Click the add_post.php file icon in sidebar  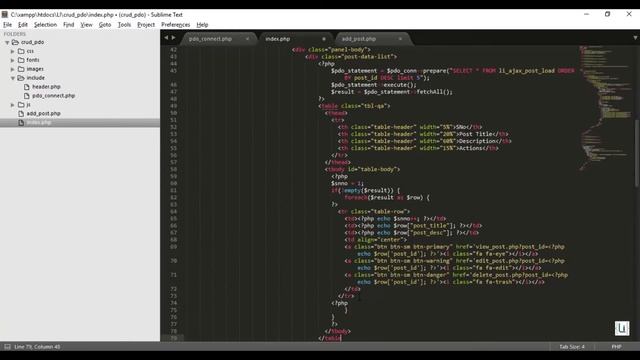point(21,113)
